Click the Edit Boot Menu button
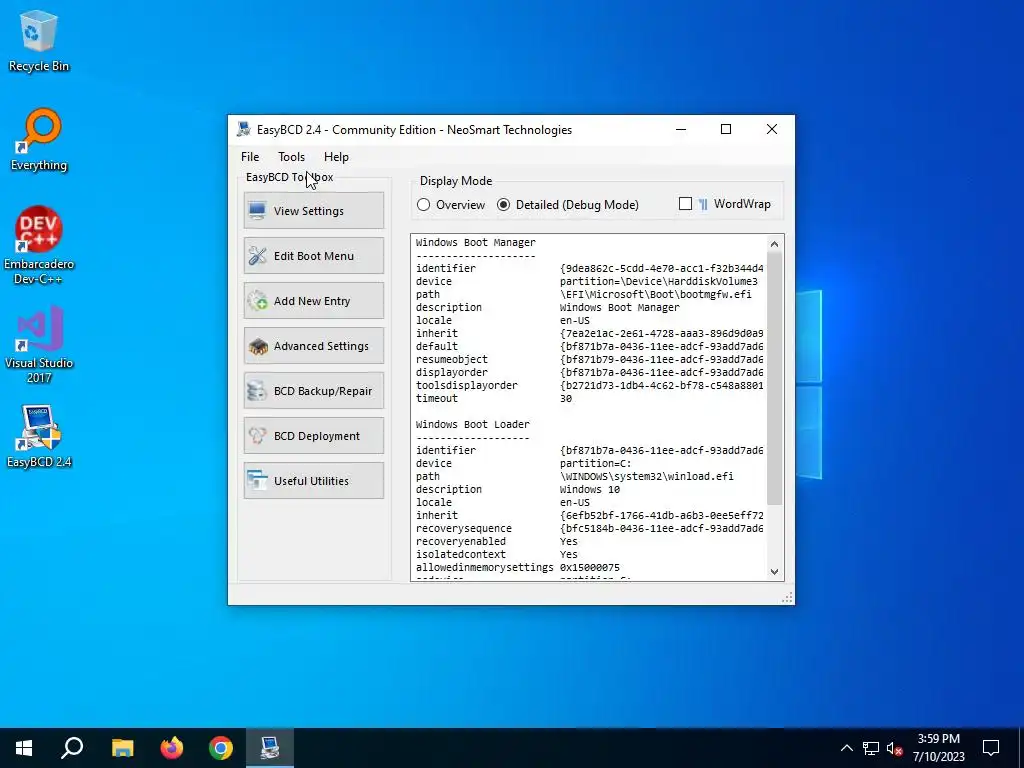1024x768 pixels. (x=314, y=255)
